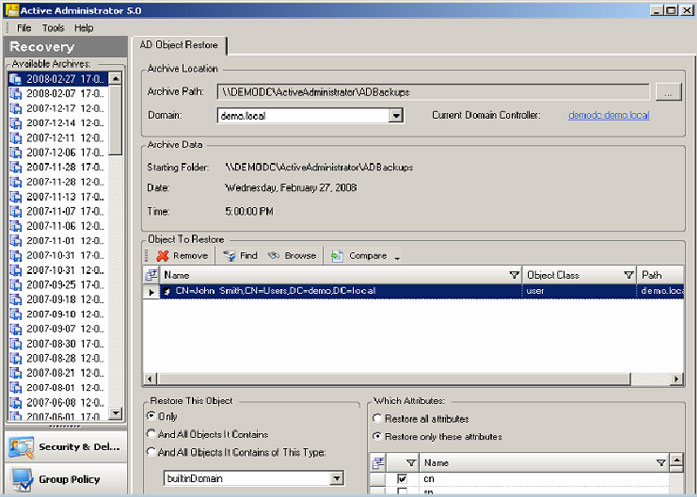Open the Domain demo.local dropdown
Viewport: 697px width, 497px height.
[x=396, y=116]
